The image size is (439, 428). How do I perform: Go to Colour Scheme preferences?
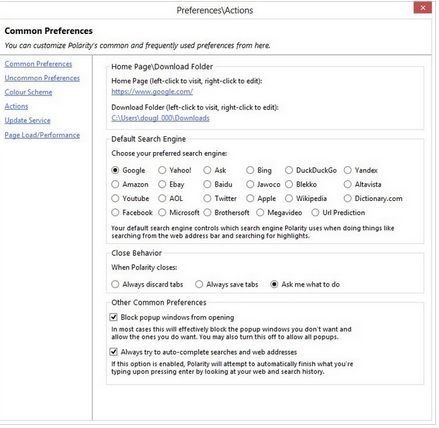click(x=28, y=92)
